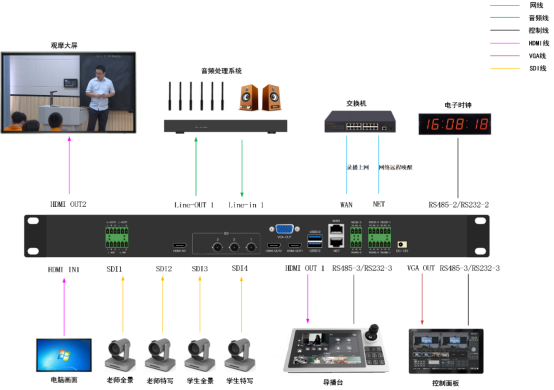Image resolution: width=554 pixels, height=390 pixels.
Task: Select the WAN port label
Action: pos(346,205)
